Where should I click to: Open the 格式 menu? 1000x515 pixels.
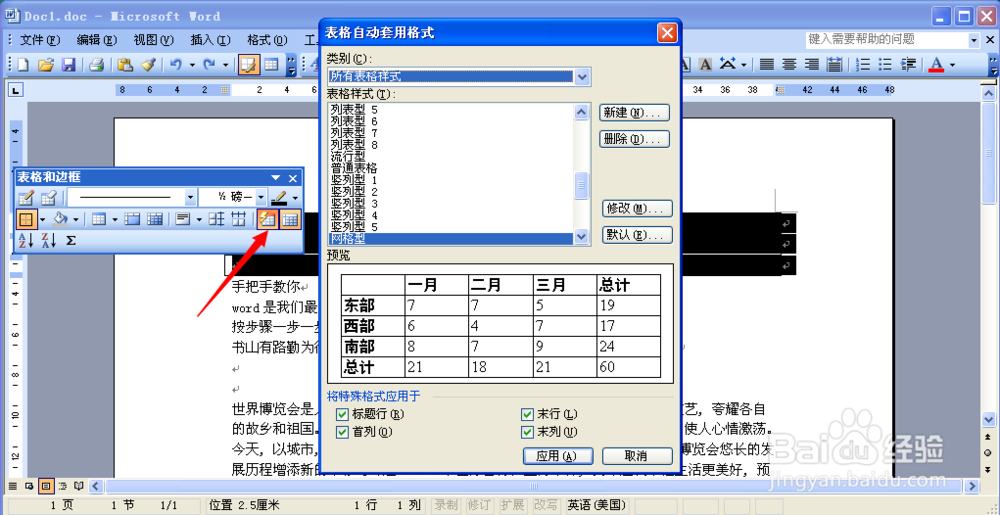(x=267, y=40)
